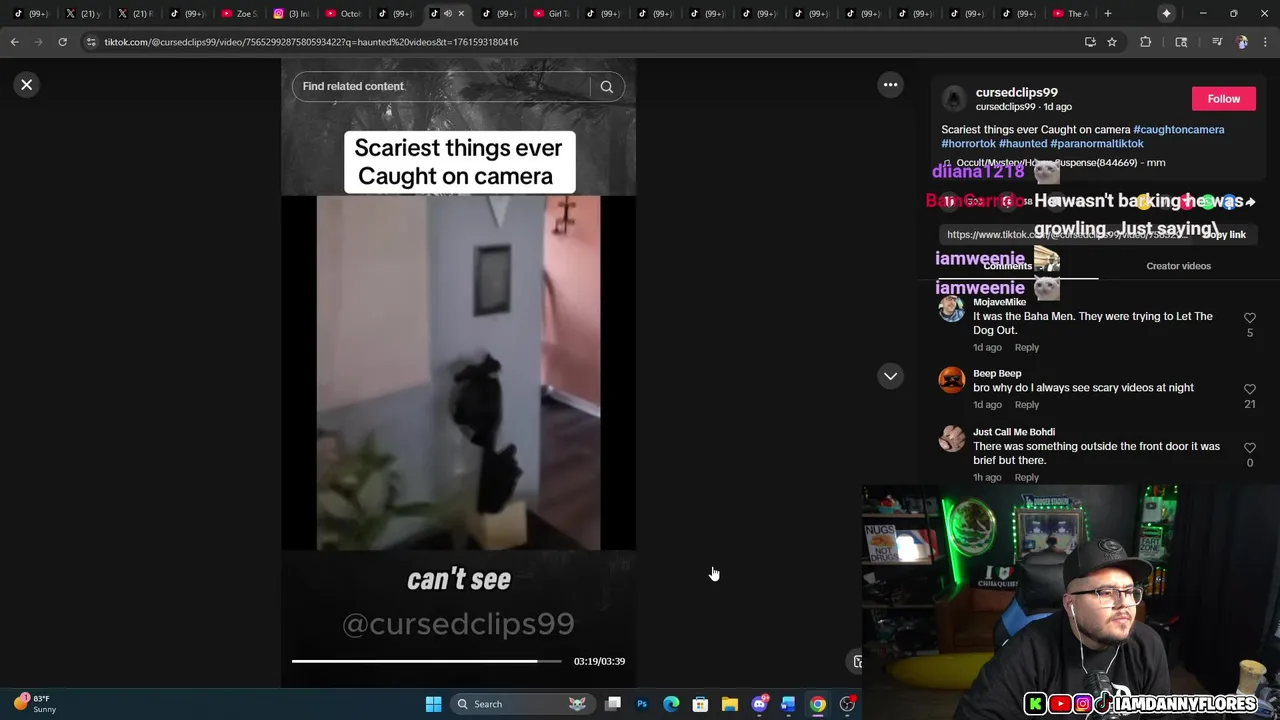1280x720 pixels.
Task: Mute the active TikTok tab's audio
Action: pos(447,13)
